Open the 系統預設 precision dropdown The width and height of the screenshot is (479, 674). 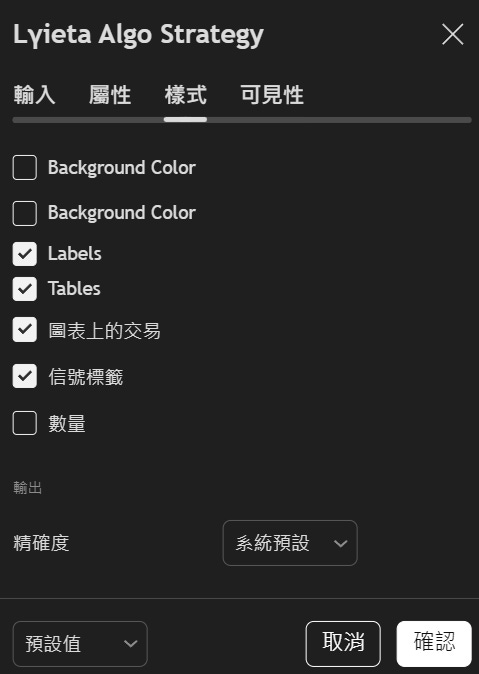(x=290, y=543)
